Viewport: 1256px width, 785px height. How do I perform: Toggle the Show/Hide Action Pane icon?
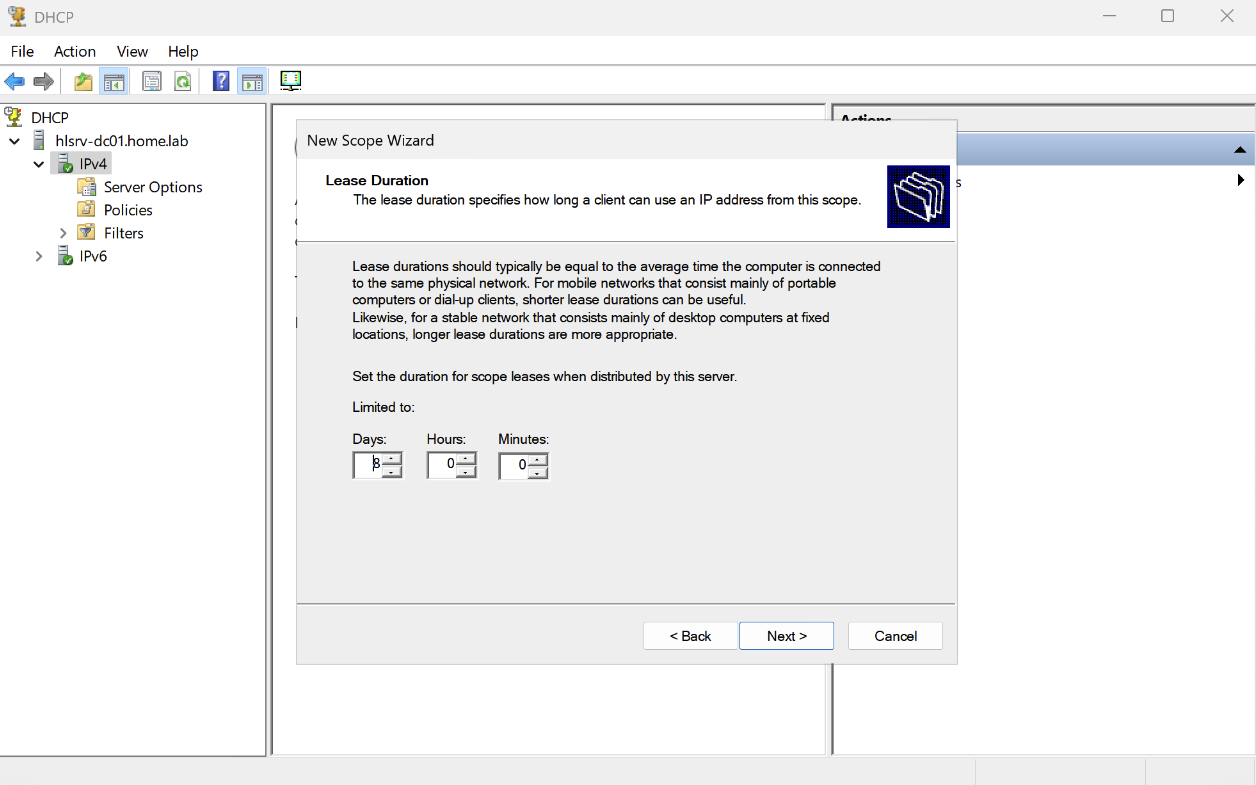coord(252,82)
